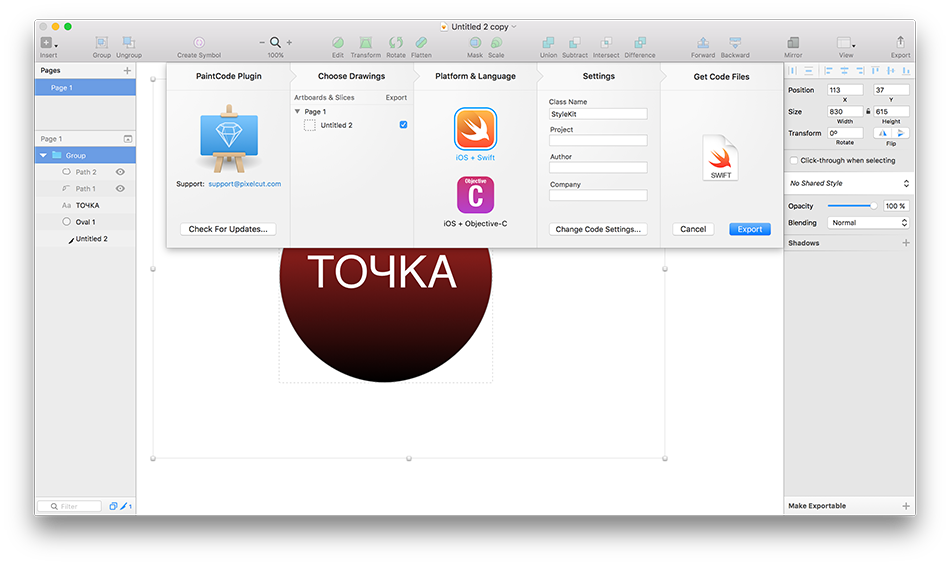Click the Group toolbar icon
The width and height of the screenshot is (950, 565).
(x=101, y=42)
